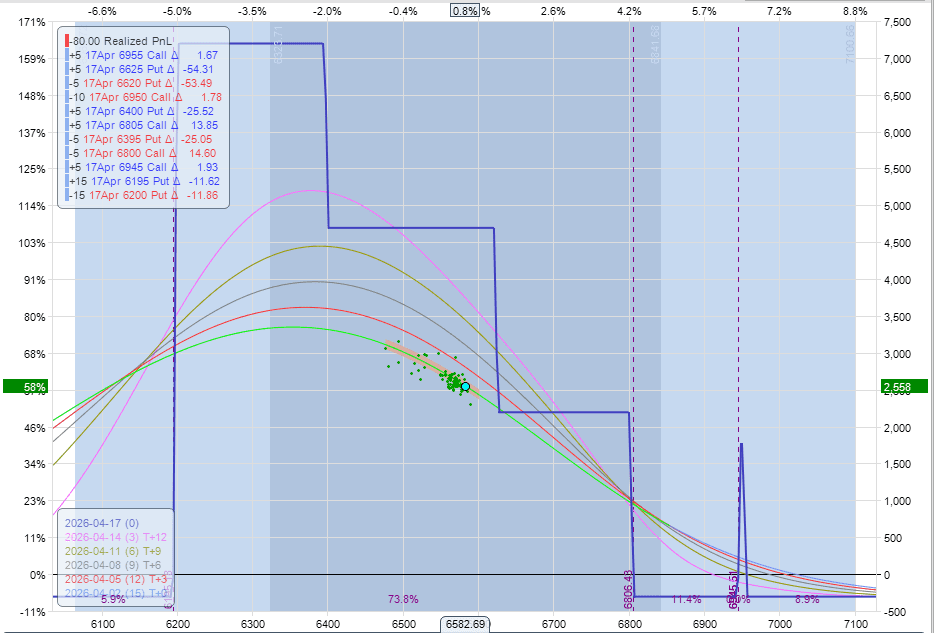
Task: Click the red 2026-04-05 T+3 legend entry
Action: (110, 578)
